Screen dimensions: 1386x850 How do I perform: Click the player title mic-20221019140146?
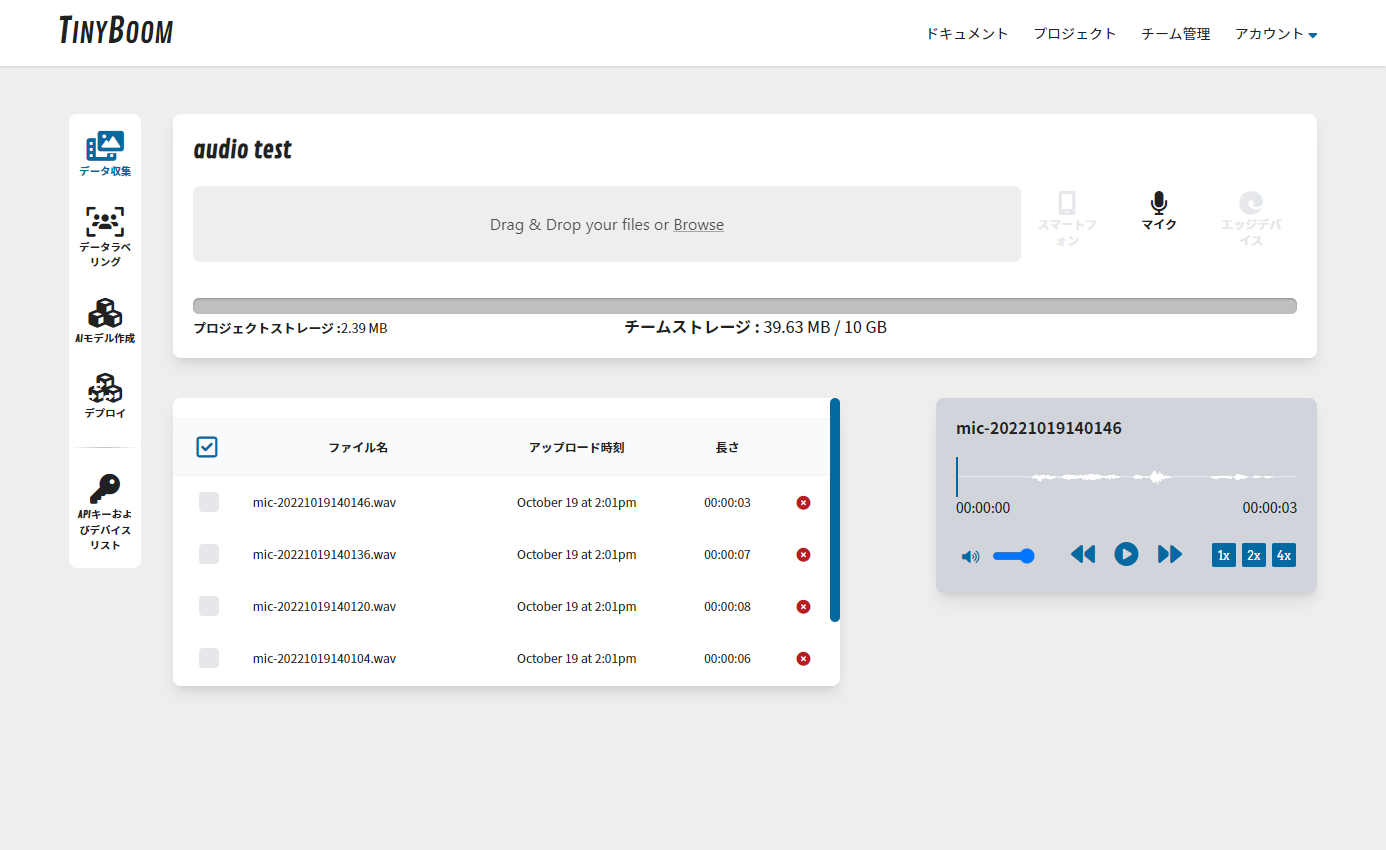1039,428
